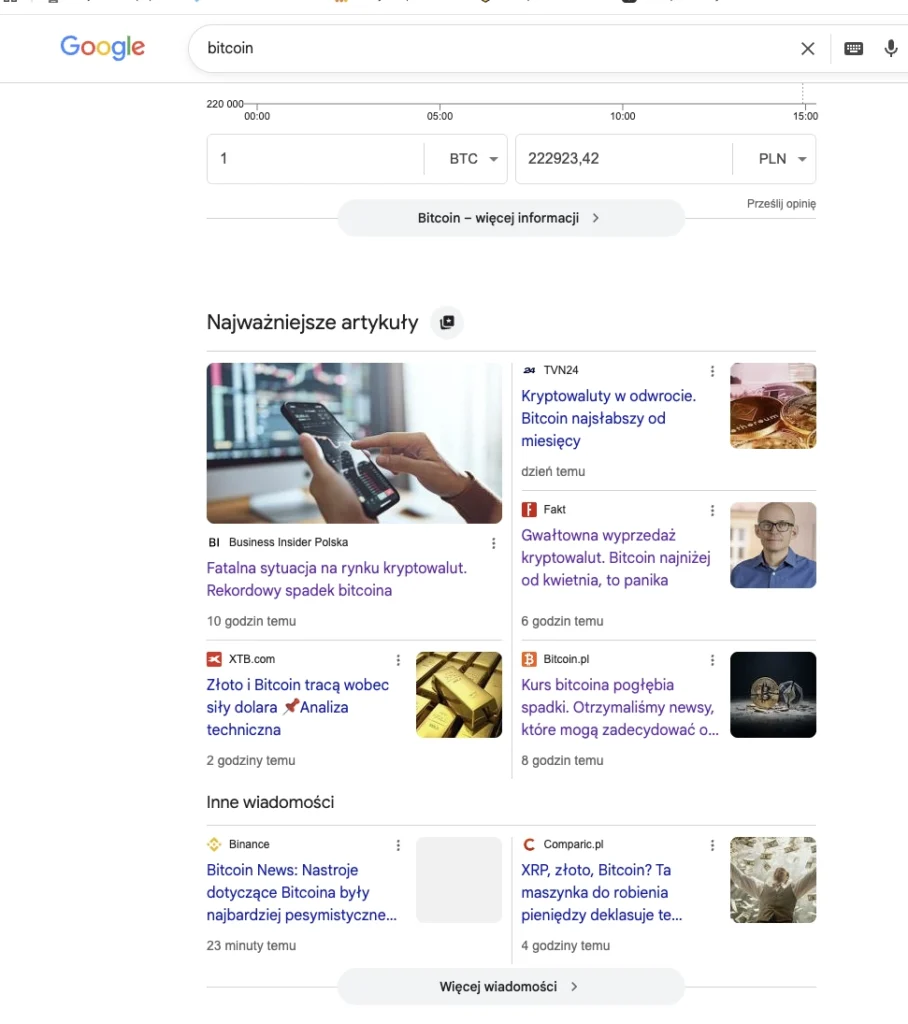Open 'Kurs bitcoina pogłębia spadki' article
The width and height of the screenshot is (908, 1024).
click(620, 707)
